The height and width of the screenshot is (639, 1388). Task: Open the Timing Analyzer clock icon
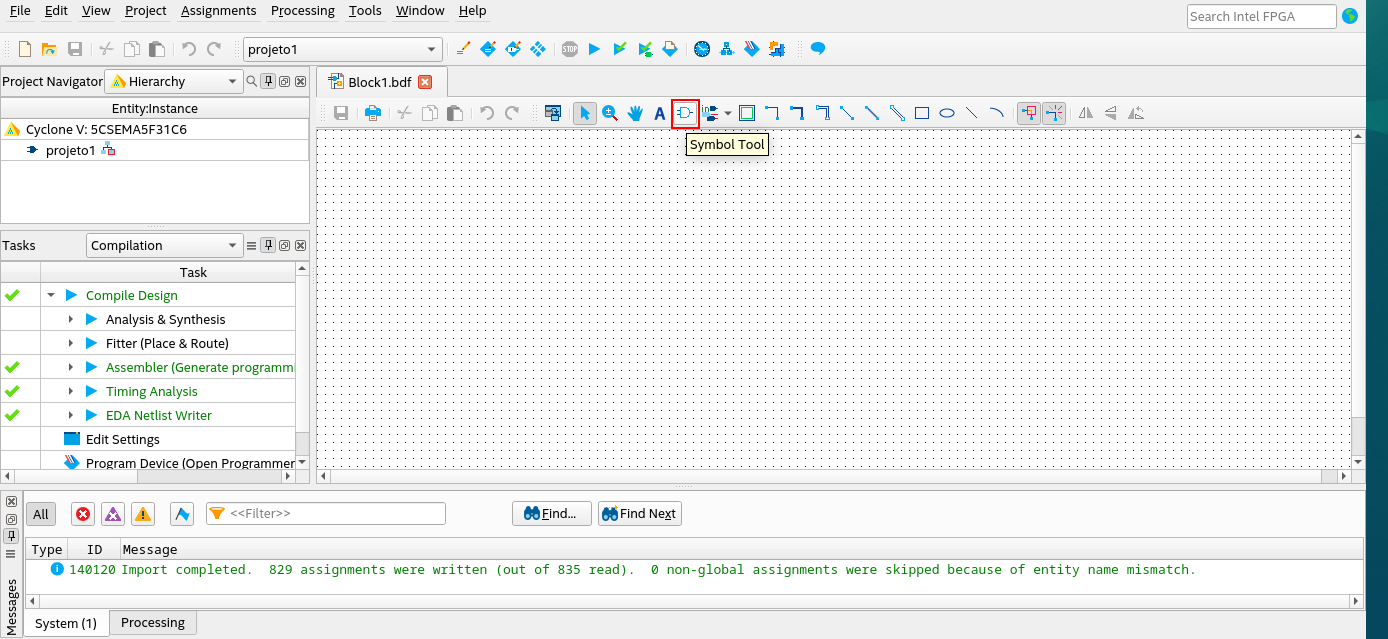click(702, 49)
